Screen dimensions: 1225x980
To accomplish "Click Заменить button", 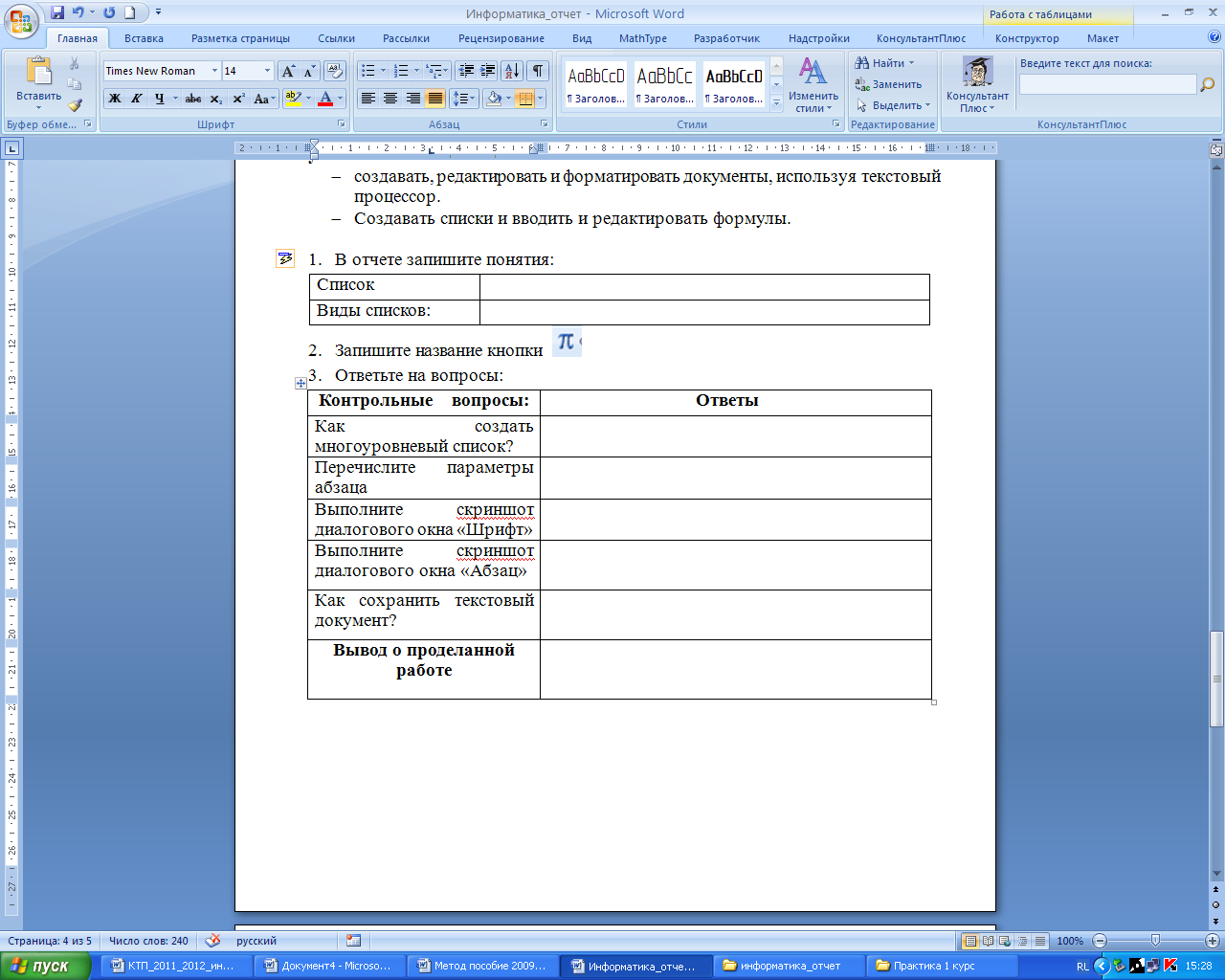I will (889, 84).
